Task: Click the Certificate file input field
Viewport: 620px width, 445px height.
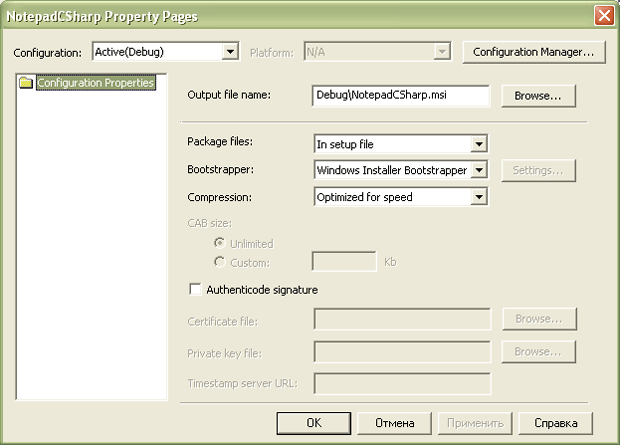Action: pyautogui.click(x=402, y=319)
